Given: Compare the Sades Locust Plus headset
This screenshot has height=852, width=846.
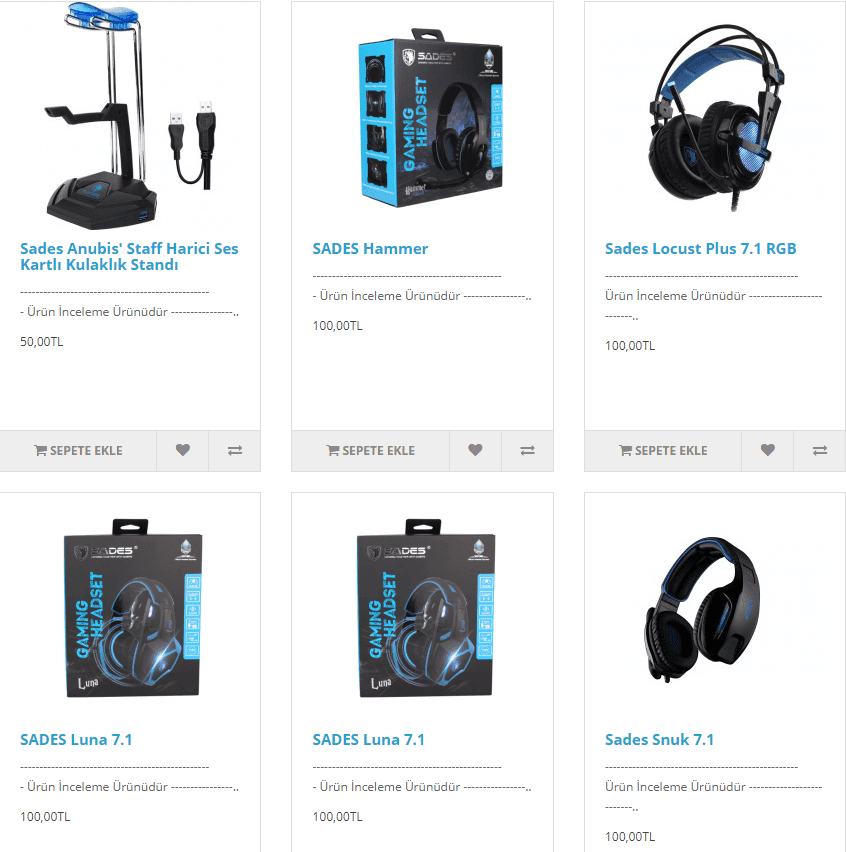Looking at the screenshot, I should [x=820, y=450].
